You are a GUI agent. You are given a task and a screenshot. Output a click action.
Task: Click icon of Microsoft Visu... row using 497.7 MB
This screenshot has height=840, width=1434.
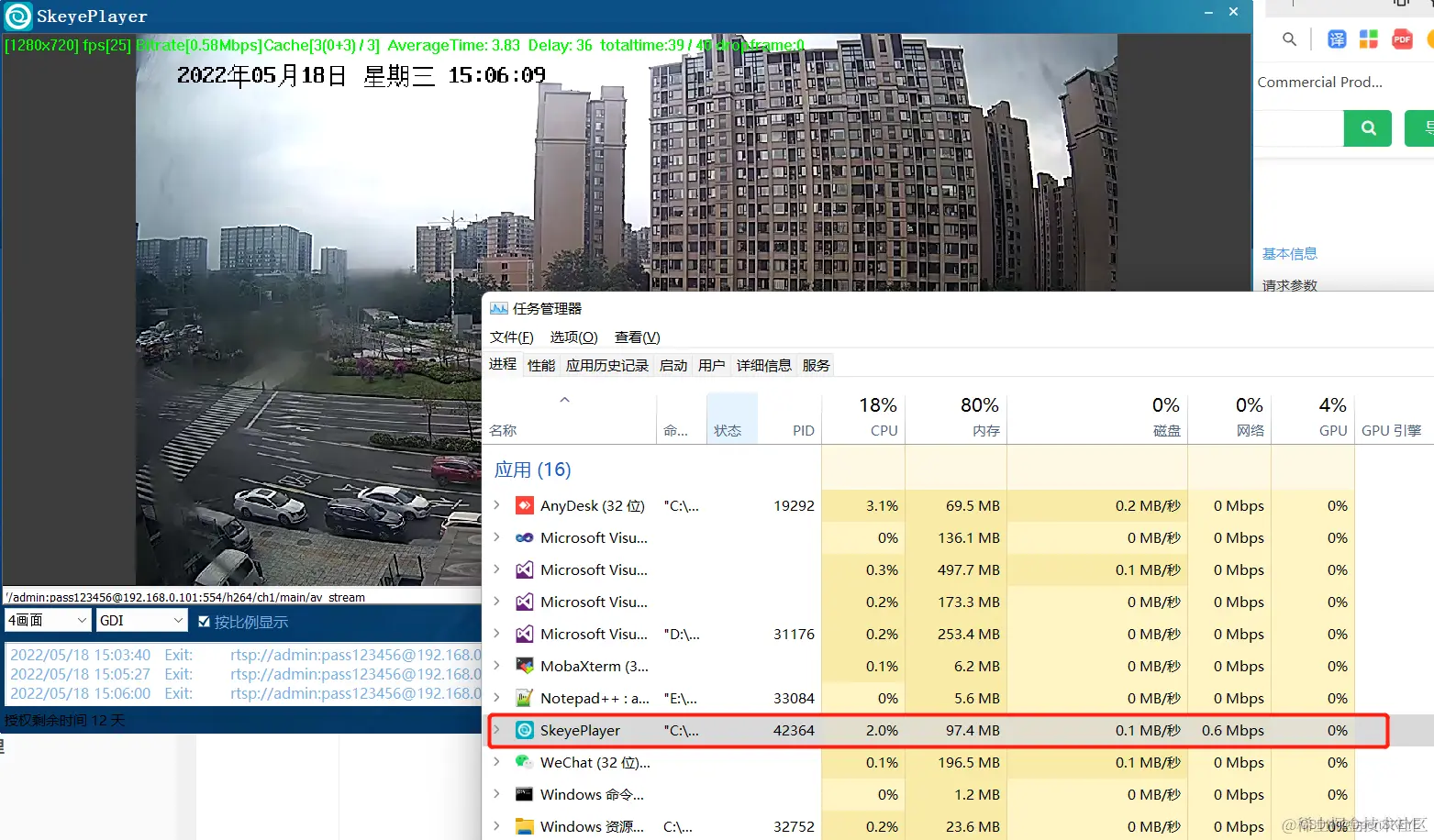pyautogui.click(x=525, y=569)
